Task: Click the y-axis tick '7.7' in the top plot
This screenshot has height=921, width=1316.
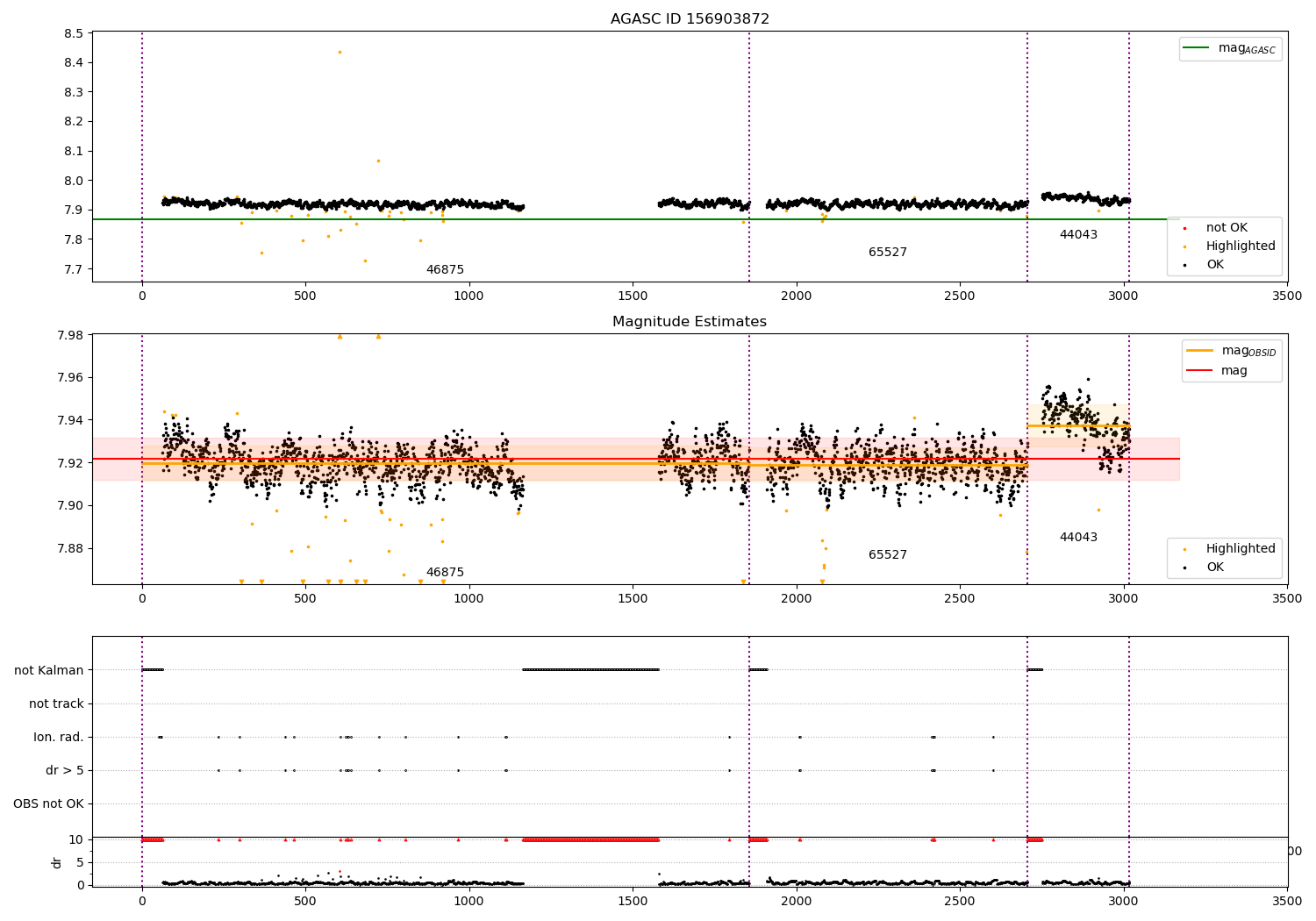Action: pyautogui.click(x=75, y=269)
